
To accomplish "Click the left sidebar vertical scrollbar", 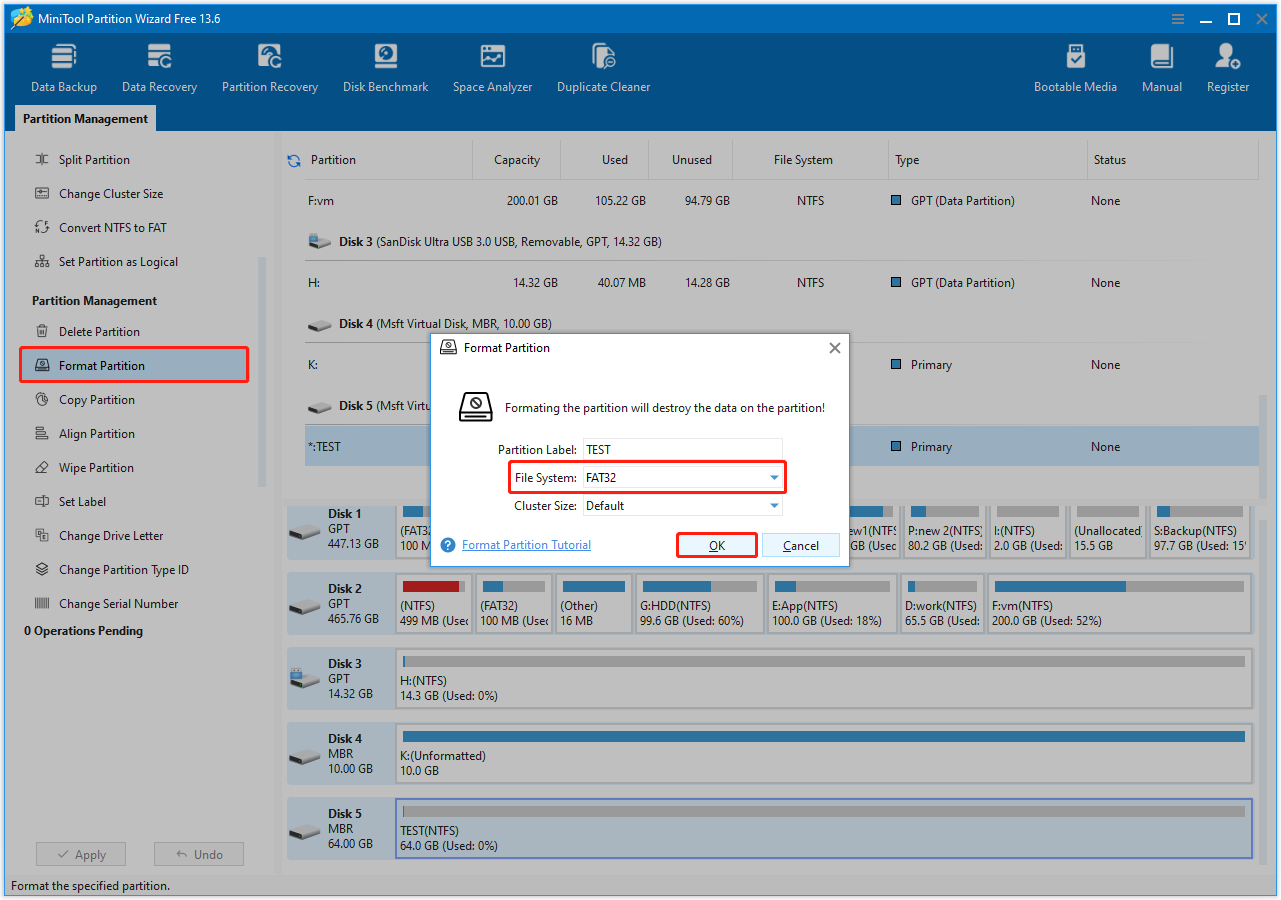I will (x=263, y=370).
